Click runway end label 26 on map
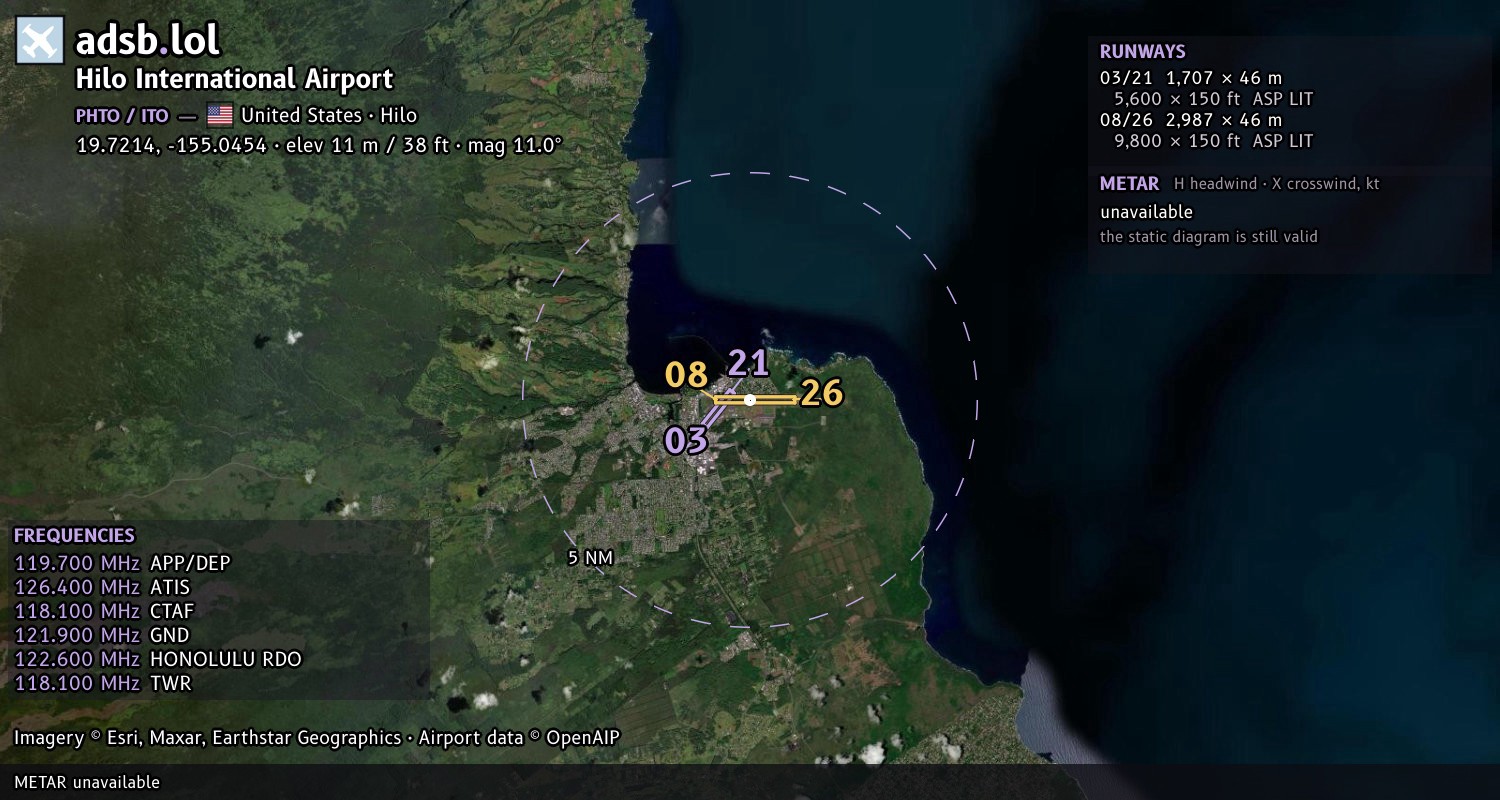This screenshot has width=1500, height=800. (x=822, y=393)
